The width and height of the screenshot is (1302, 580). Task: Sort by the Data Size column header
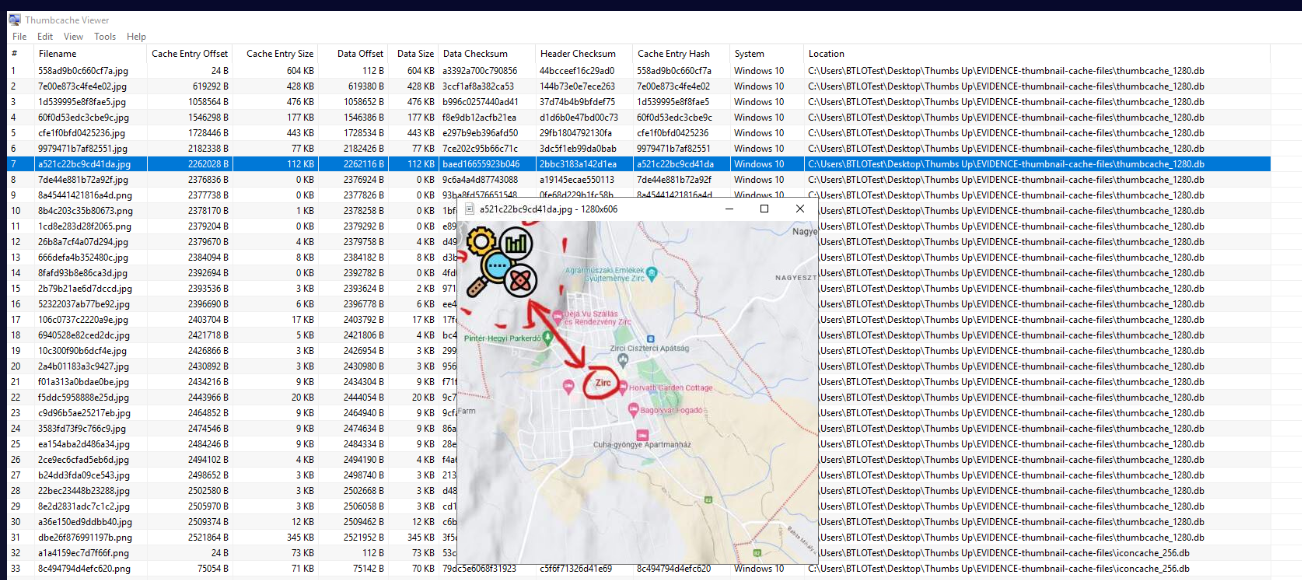coord(414,54)
